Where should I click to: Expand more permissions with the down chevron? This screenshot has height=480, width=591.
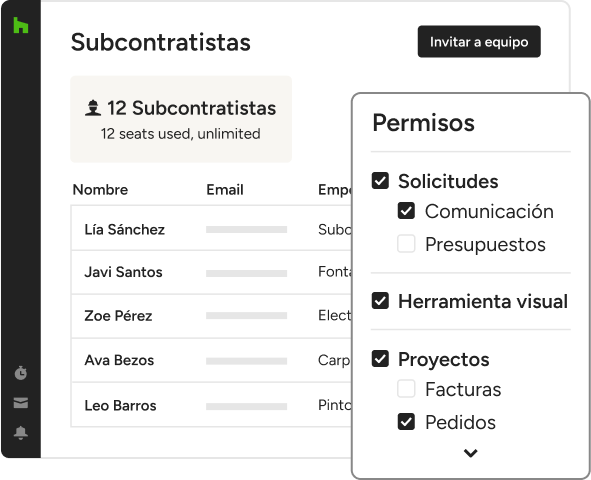470,452
